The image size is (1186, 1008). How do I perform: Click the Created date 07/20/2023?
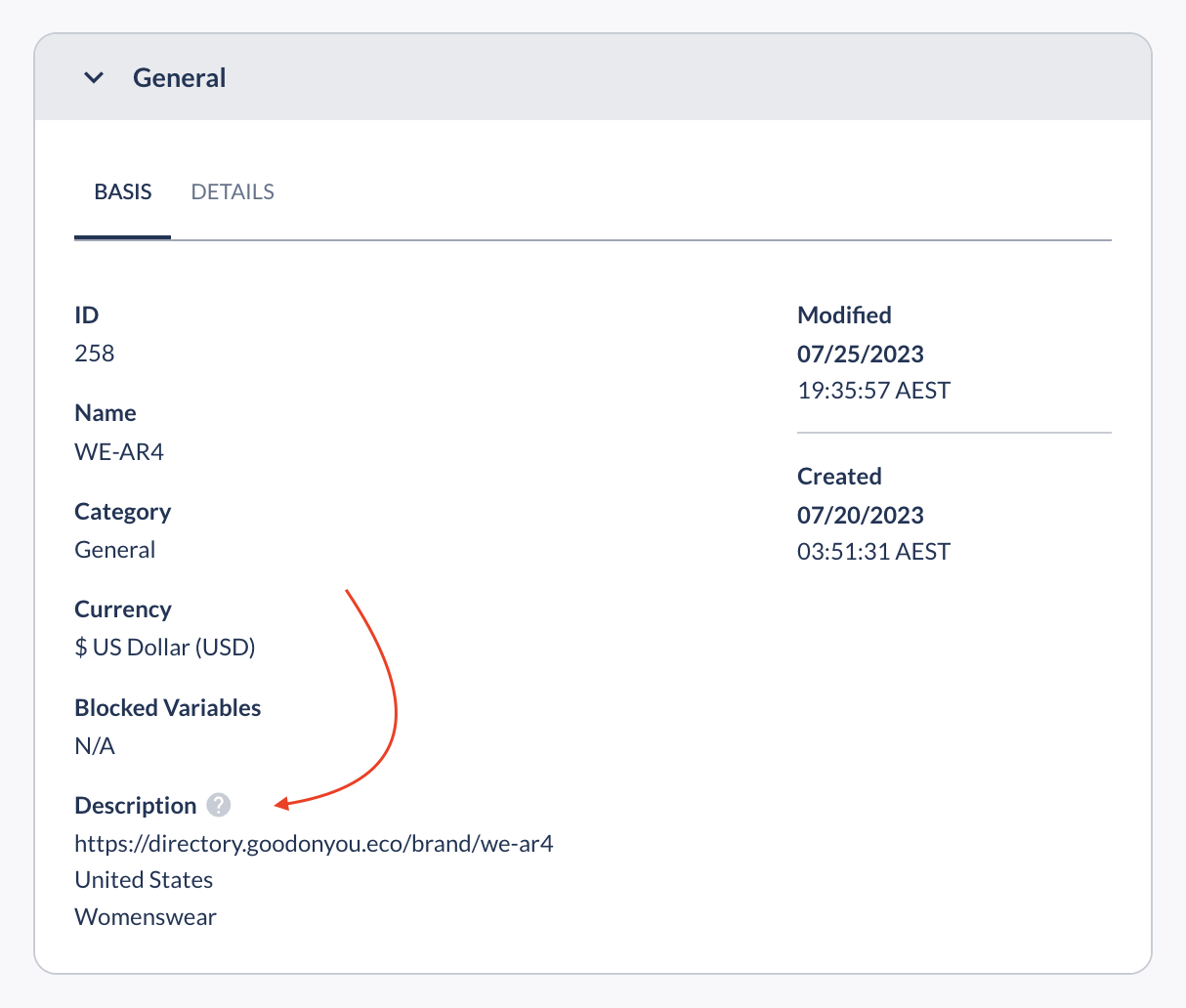861,515
